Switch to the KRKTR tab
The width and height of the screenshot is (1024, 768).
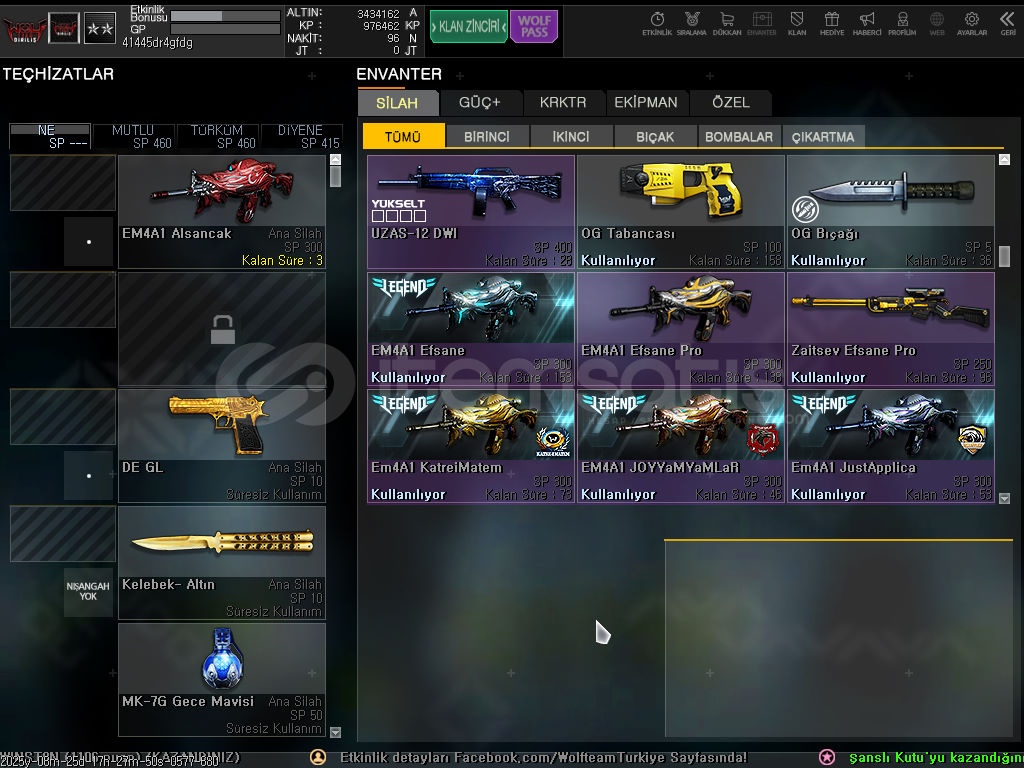tap(563, 103)
